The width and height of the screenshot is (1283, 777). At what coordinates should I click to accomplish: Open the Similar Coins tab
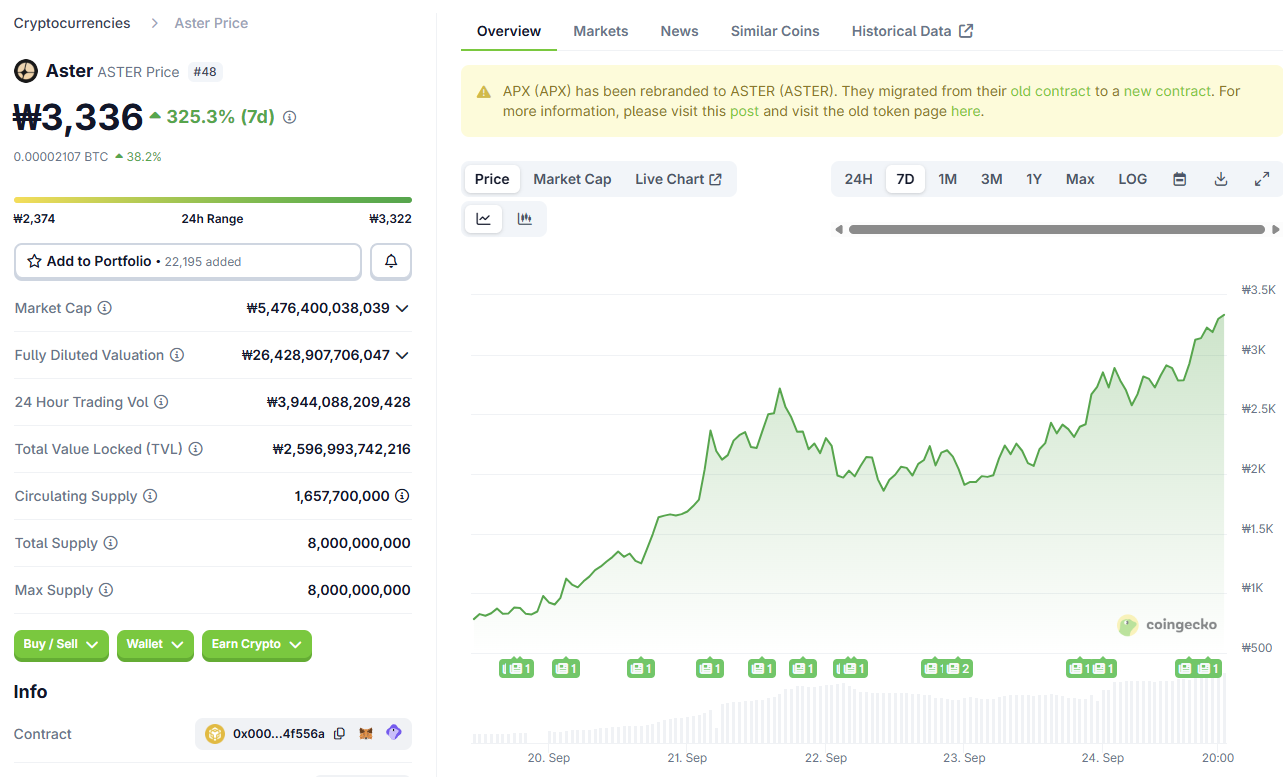click(775, 31)
